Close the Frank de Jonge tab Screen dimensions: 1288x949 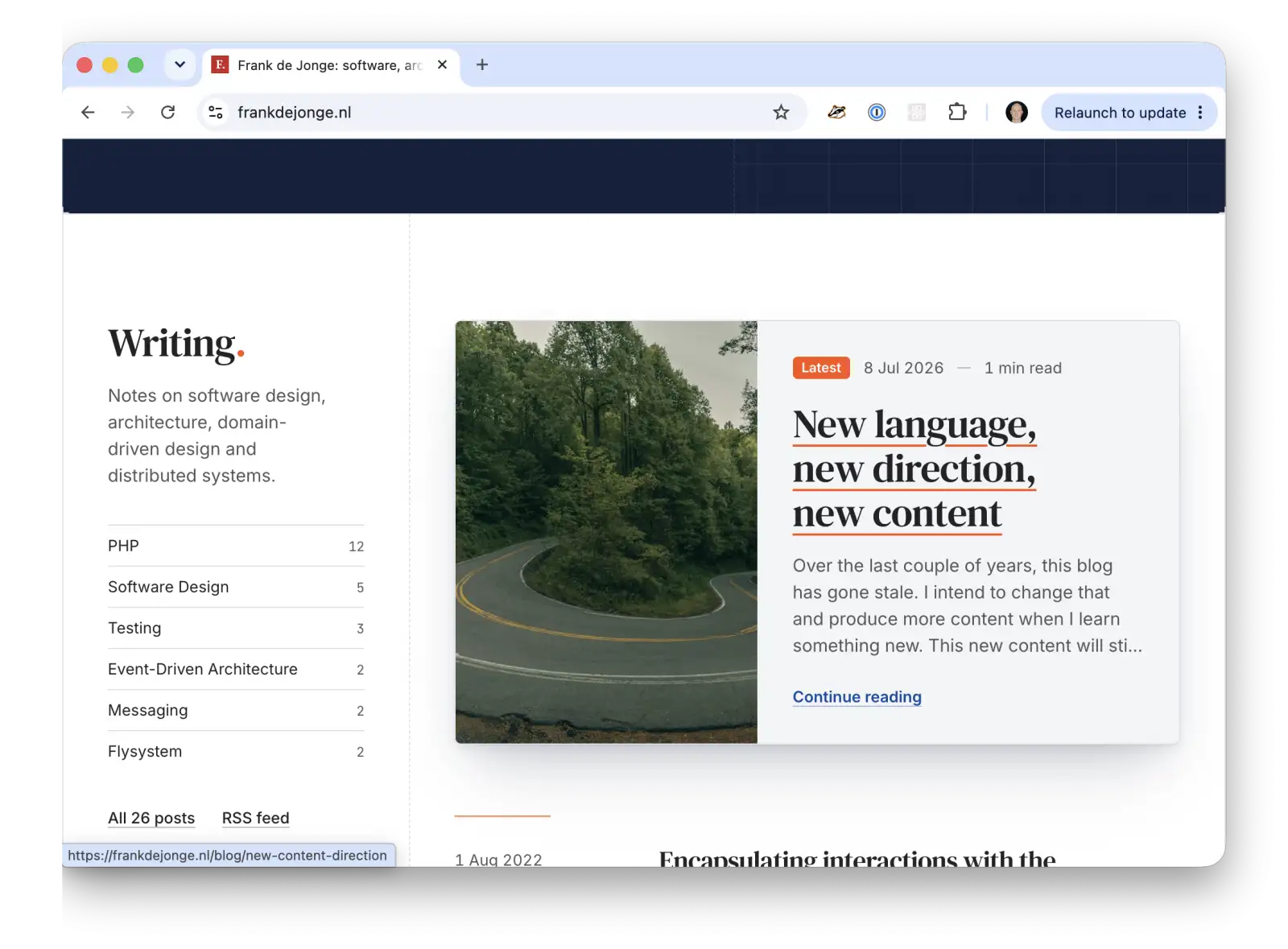(442, 65)
